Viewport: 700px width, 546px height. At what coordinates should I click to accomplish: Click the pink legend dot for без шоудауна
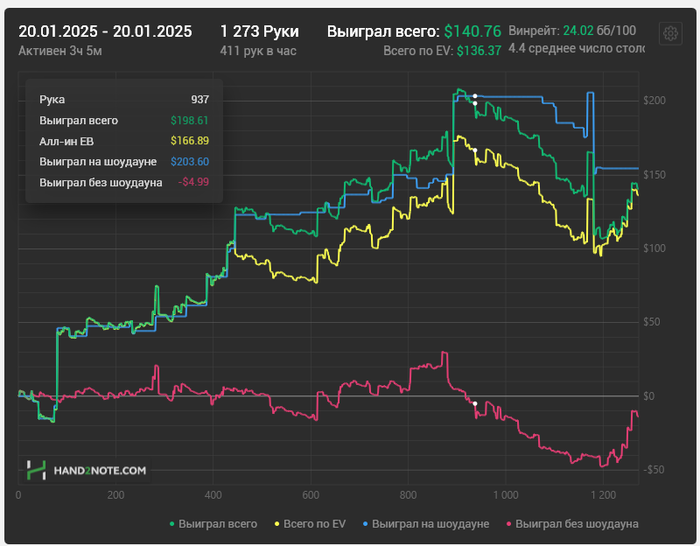[508, 524]
